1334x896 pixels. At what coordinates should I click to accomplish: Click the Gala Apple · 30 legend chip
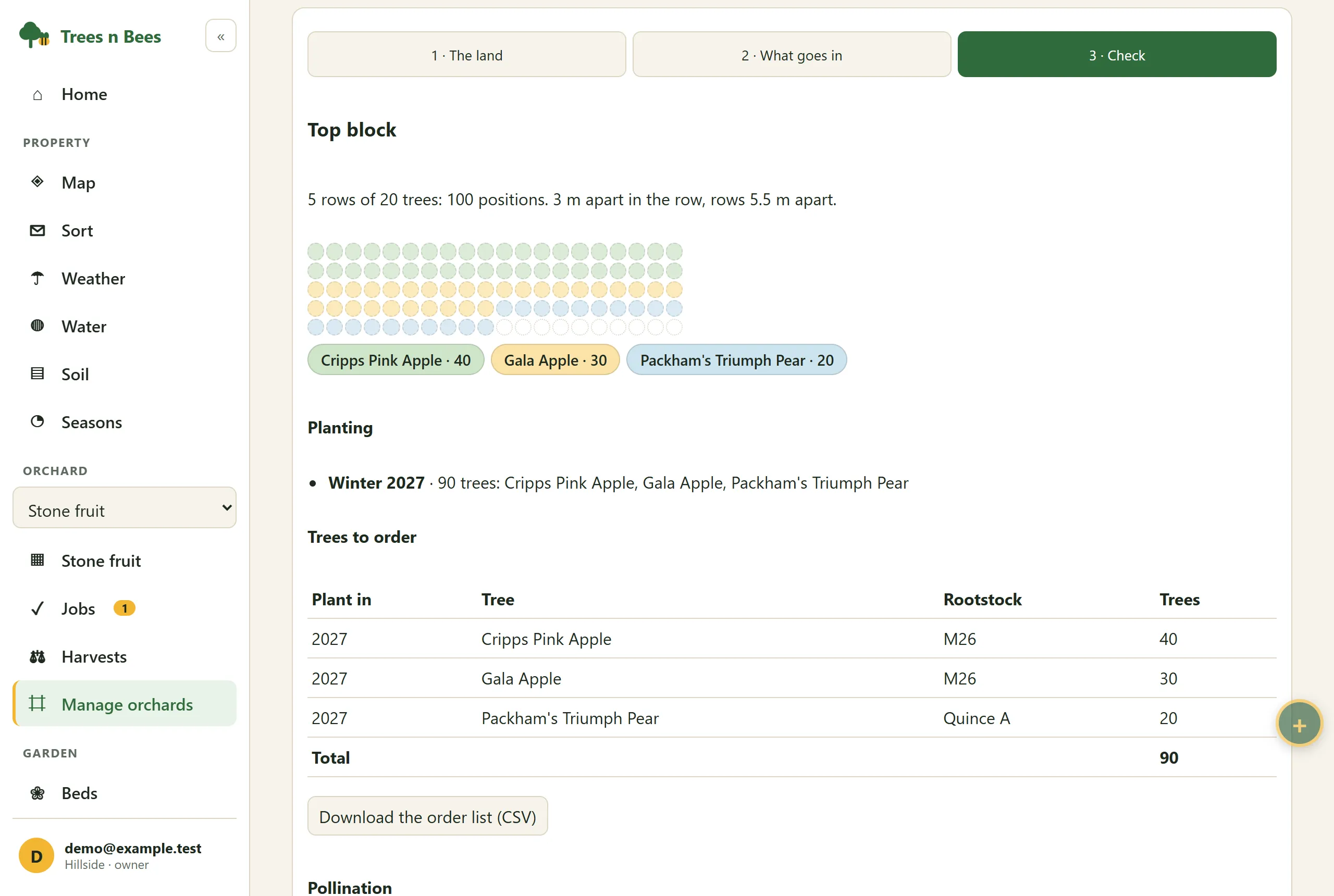(x=555, y=360)
